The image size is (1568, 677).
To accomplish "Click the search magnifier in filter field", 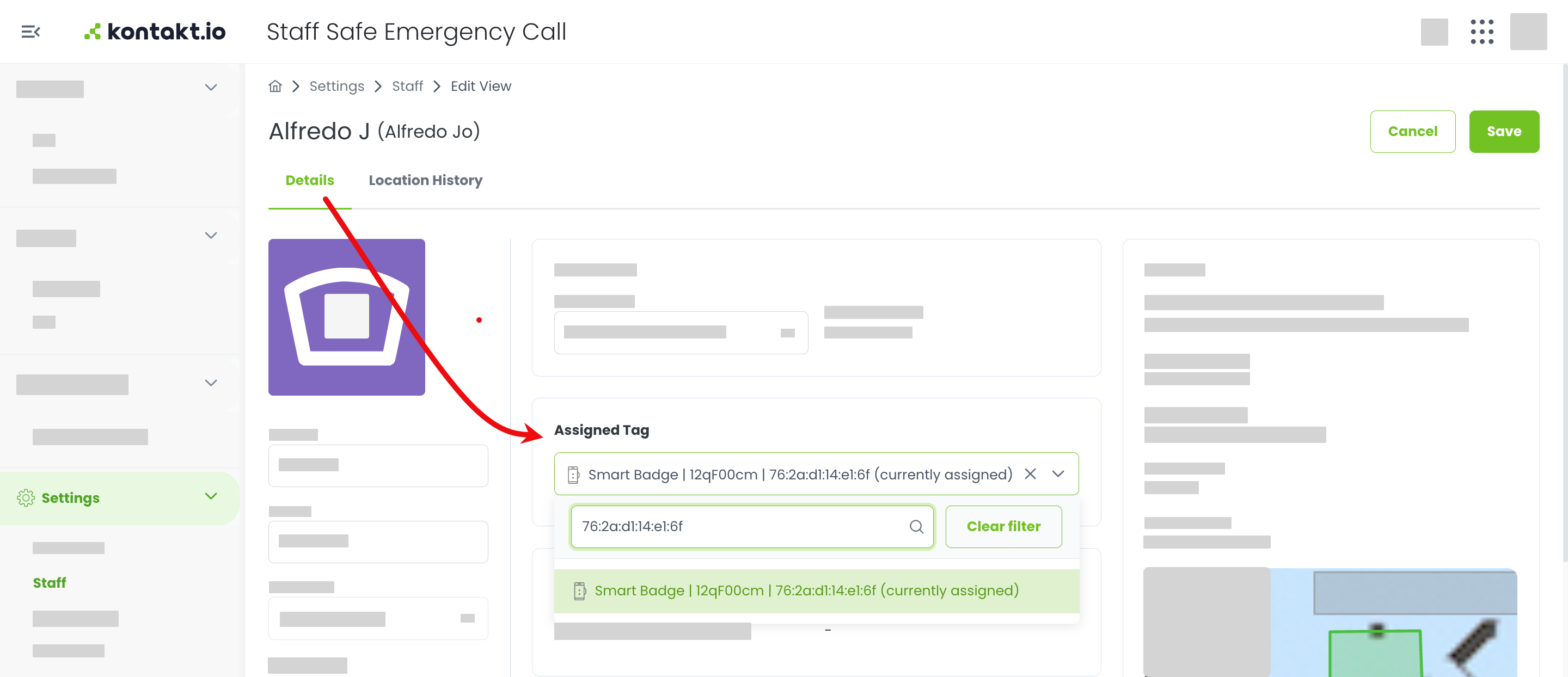I will [x=916, y=527].
